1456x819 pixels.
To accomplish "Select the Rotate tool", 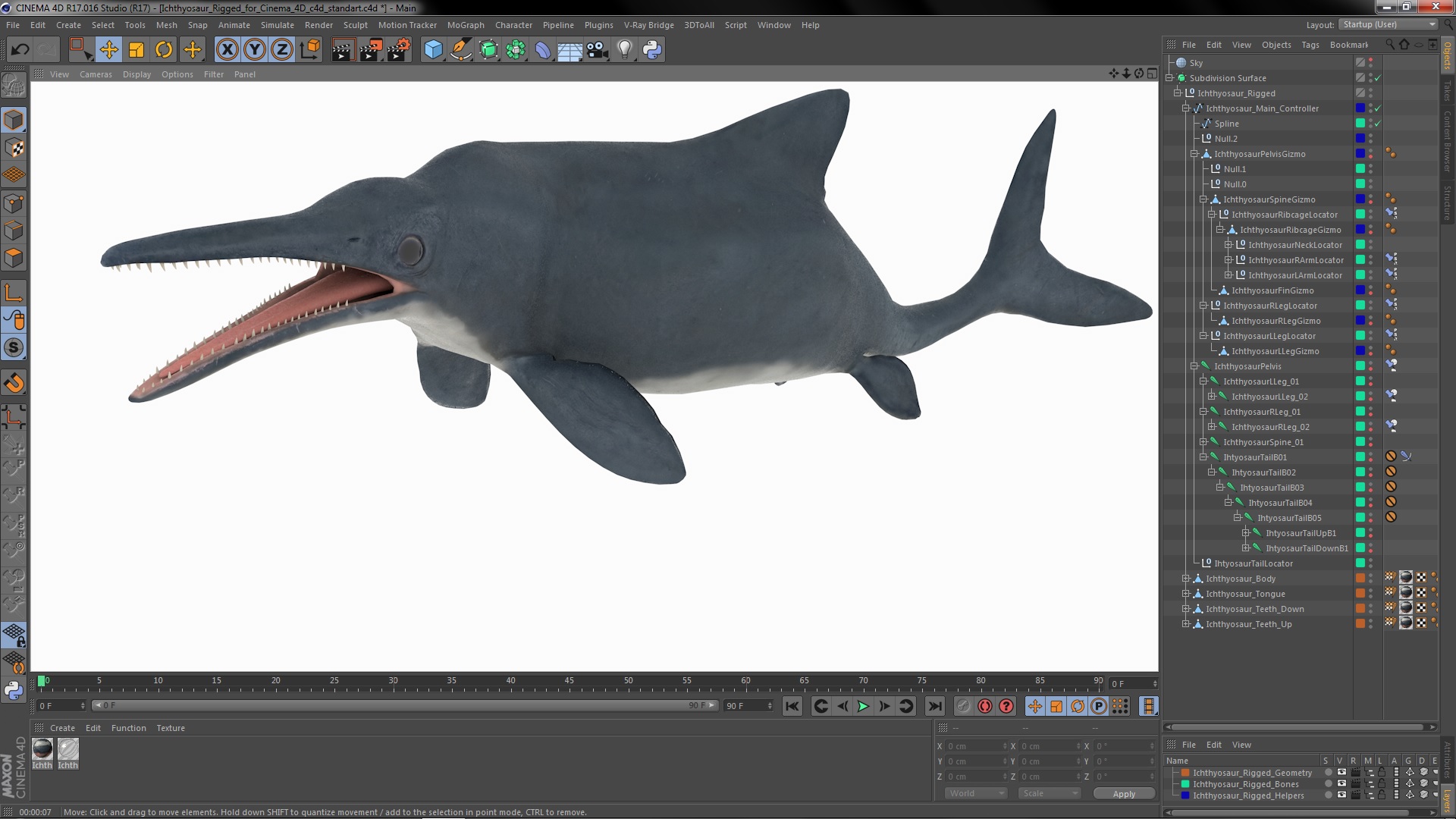I will tap(164, 50).
